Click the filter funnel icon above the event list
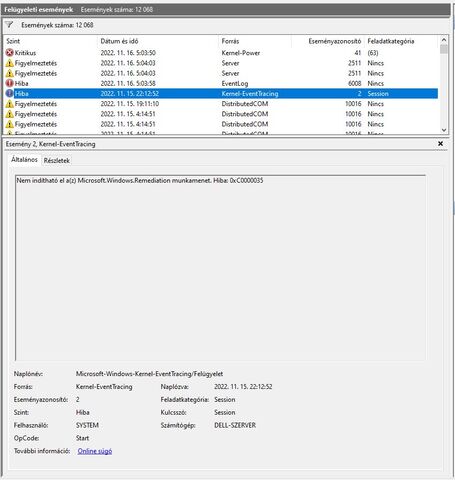The height and width of the screenshot is (480, 455). click(x=9, y=25)
